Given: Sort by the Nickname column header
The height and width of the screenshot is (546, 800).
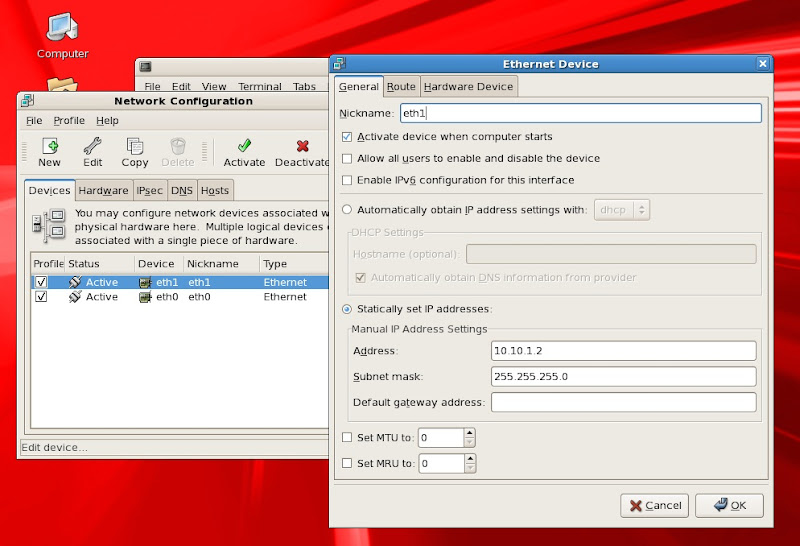Looking at the screenshot, I should 221,264.
